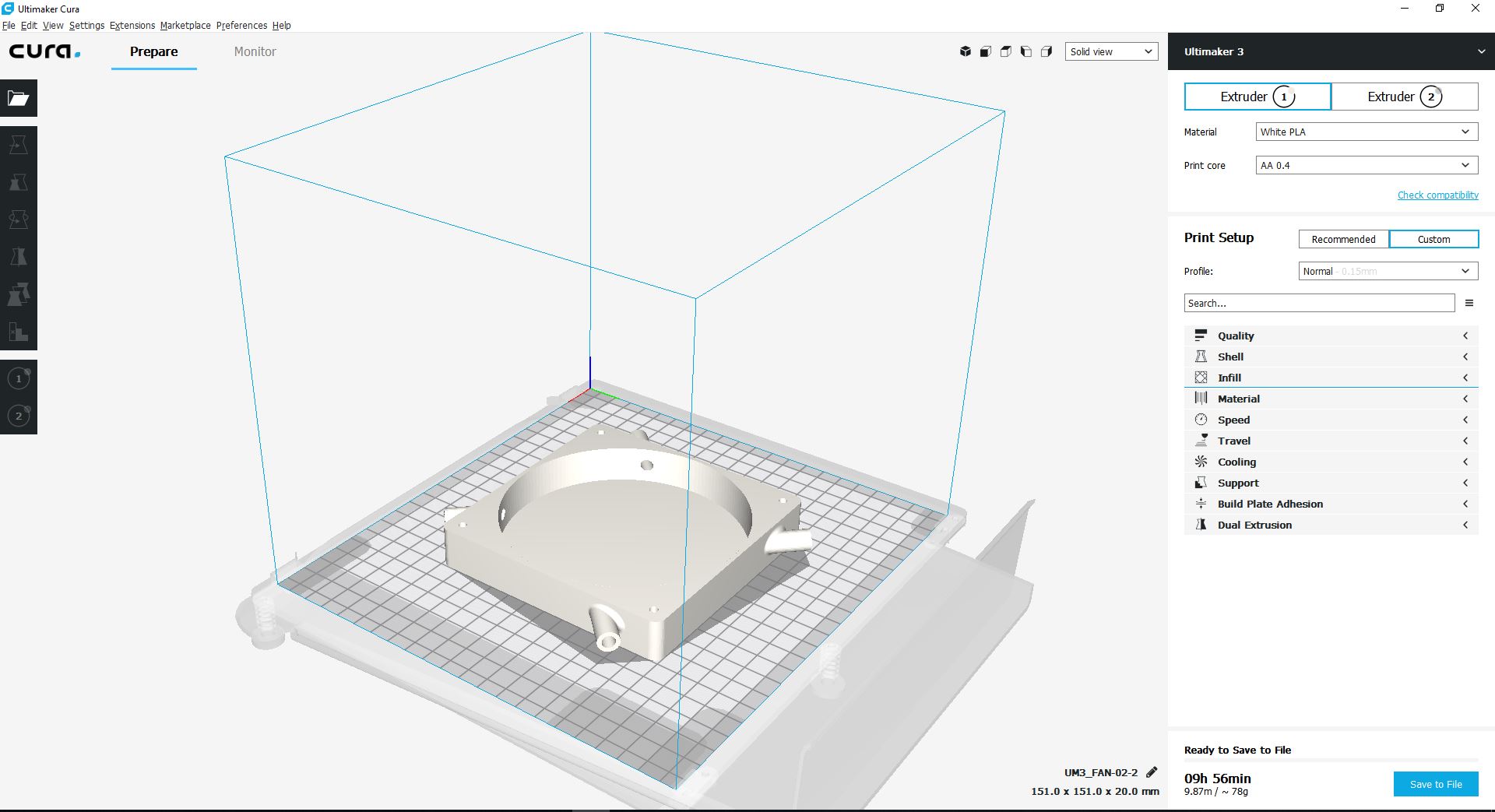Click the Infill category icon

[x=1201, y=378]
